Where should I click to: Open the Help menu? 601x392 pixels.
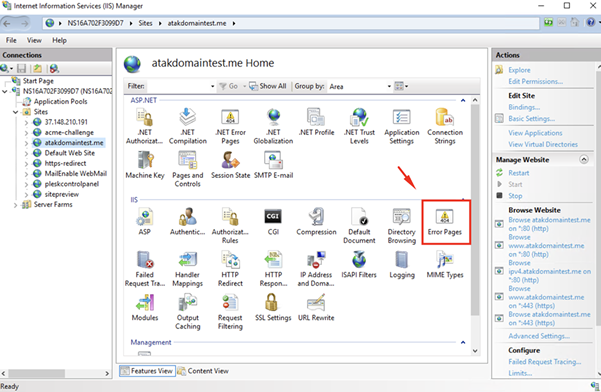point(59,40)
